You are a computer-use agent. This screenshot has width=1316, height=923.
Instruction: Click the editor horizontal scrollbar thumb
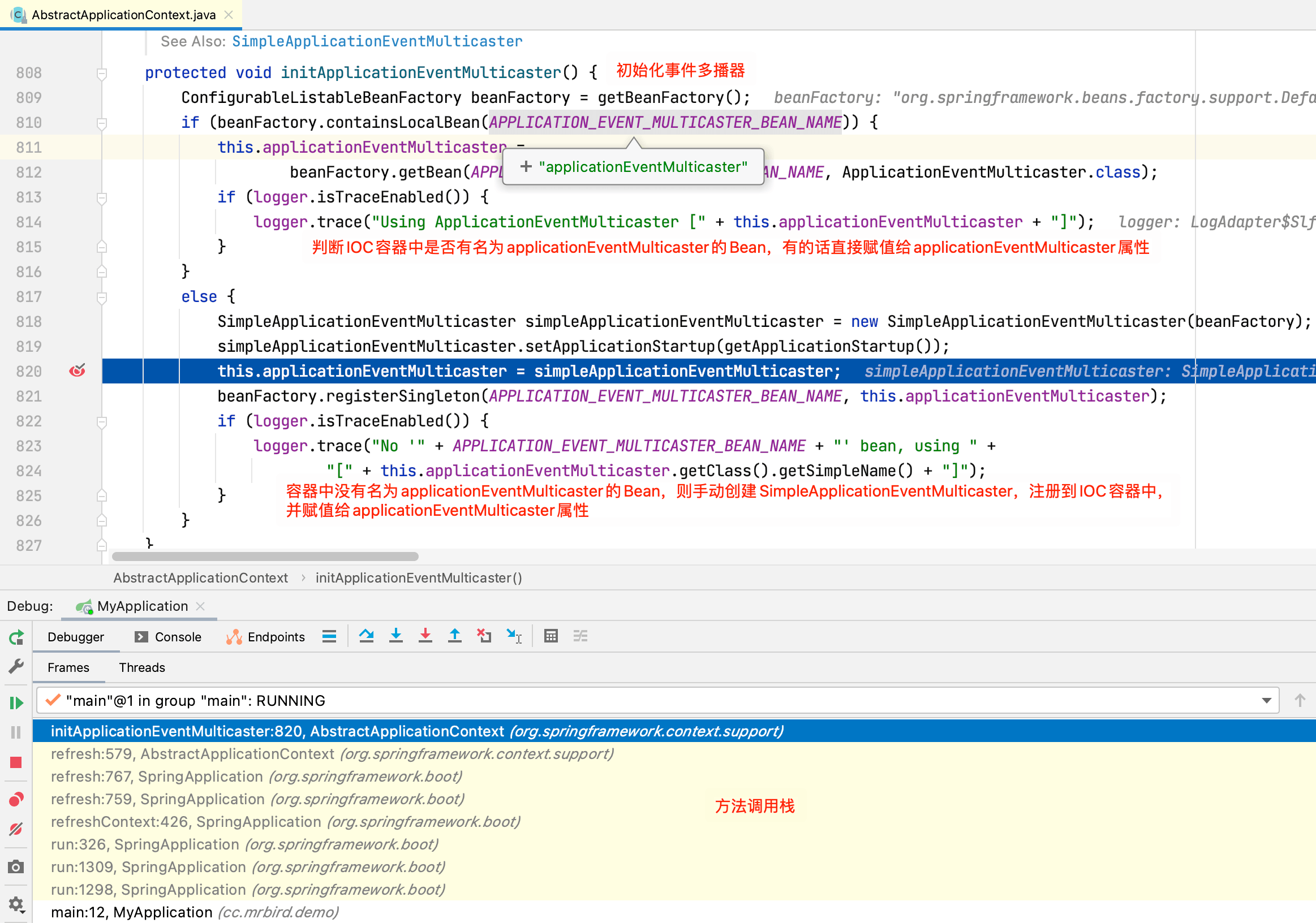pyautogui.click(x=265, y=557)
